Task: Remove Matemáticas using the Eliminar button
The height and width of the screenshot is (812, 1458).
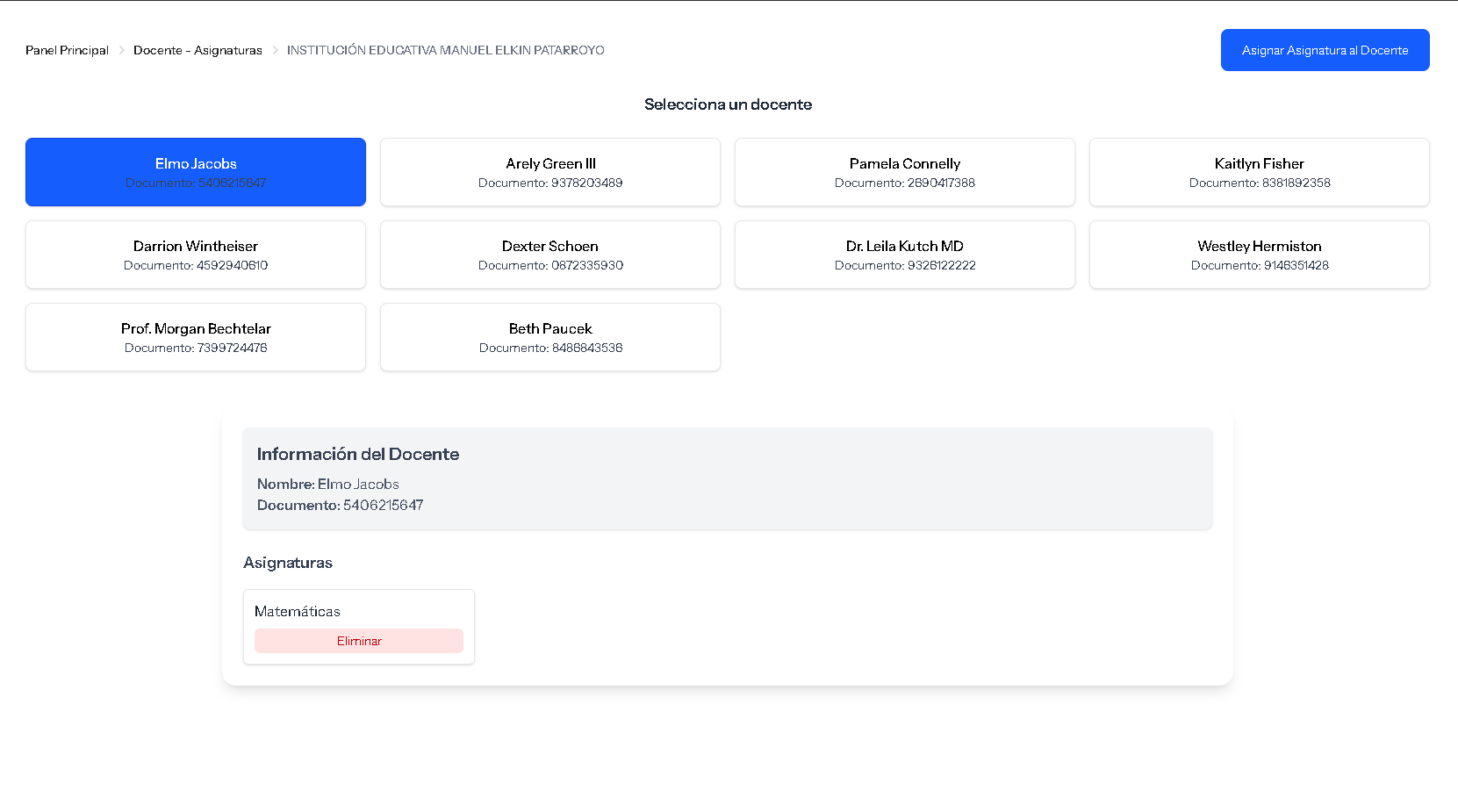Action: 359,641
